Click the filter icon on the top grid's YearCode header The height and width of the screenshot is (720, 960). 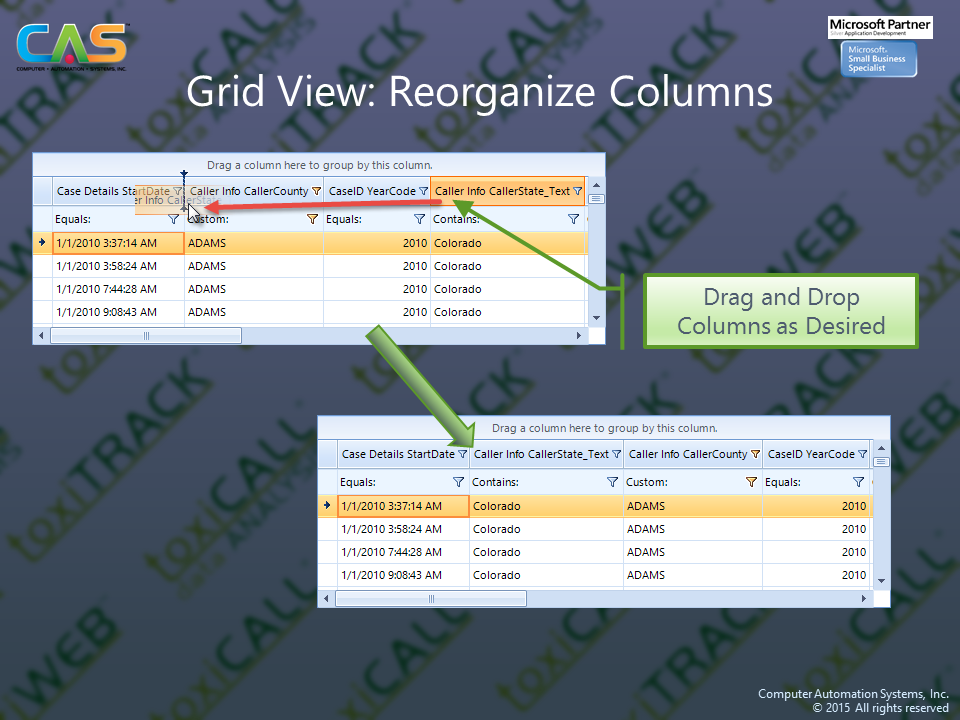click(423, 191)
